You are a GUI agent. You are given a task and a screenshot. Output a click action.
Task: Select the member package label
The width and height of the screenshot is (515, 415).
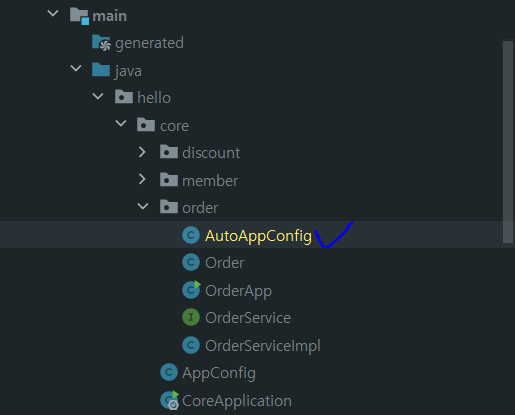click(210, 181)
